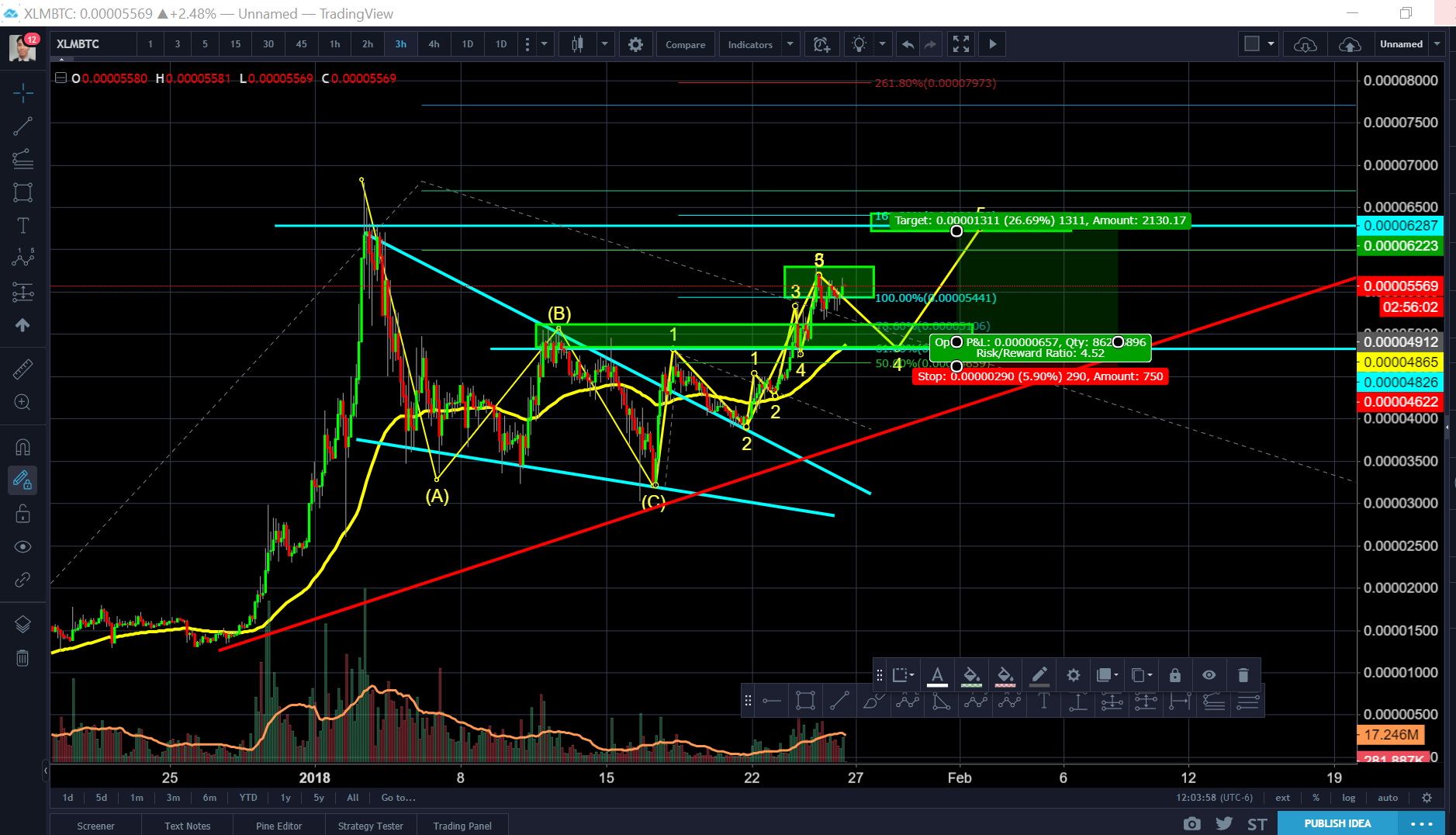Undo the last chart action
The width and height of the screenshot is (1456, 835).
908,44
